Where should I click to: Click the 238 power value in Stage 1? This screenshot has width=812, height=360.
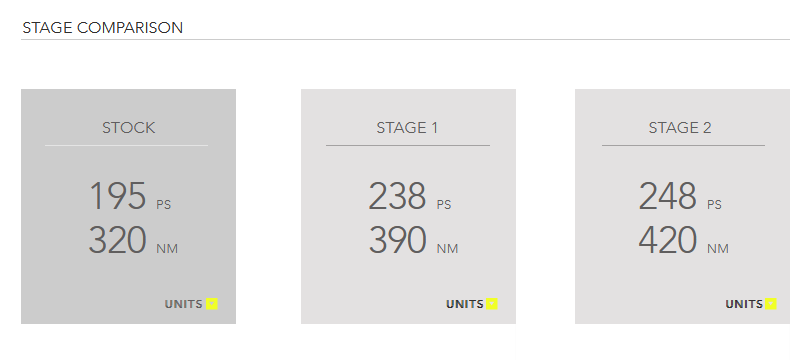[397, 196]
